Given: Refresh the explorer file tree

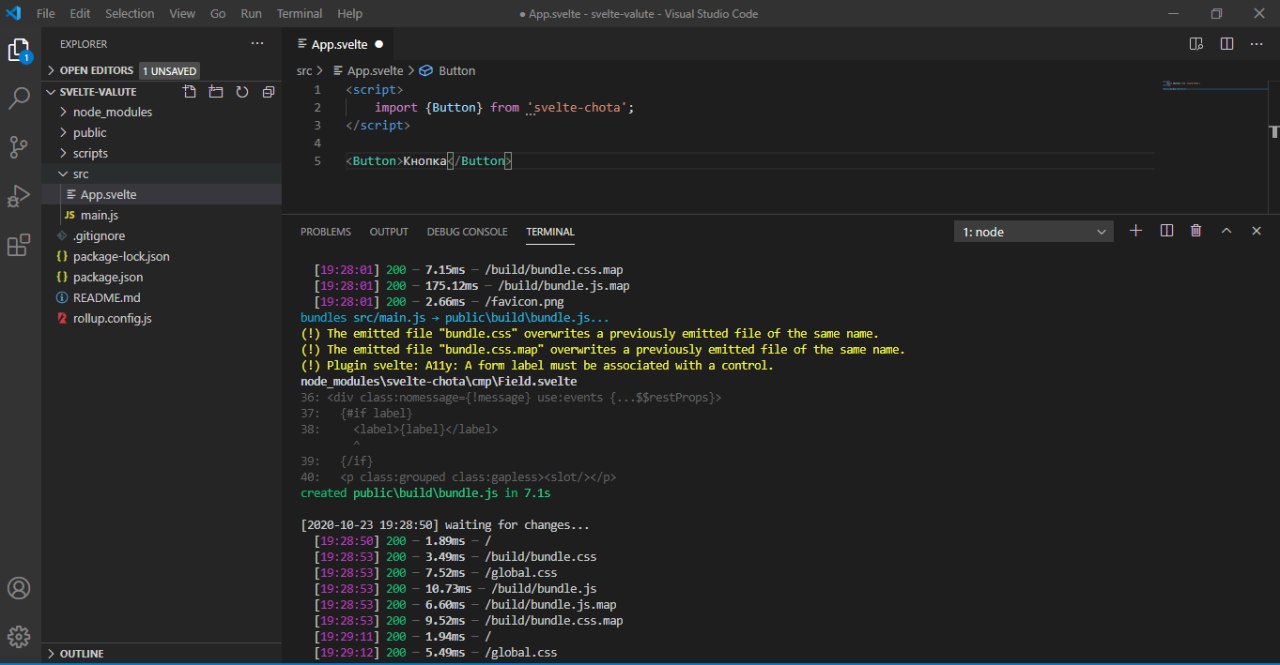Looking at the screenshot, I should click(242, 92).
